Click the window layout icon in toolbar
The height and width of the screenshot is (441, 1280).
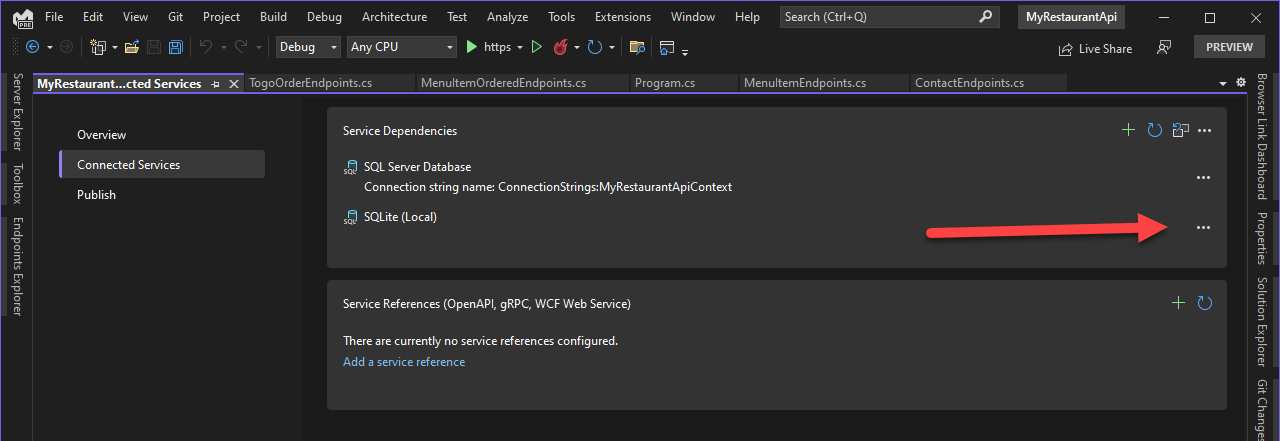(667, 47)
